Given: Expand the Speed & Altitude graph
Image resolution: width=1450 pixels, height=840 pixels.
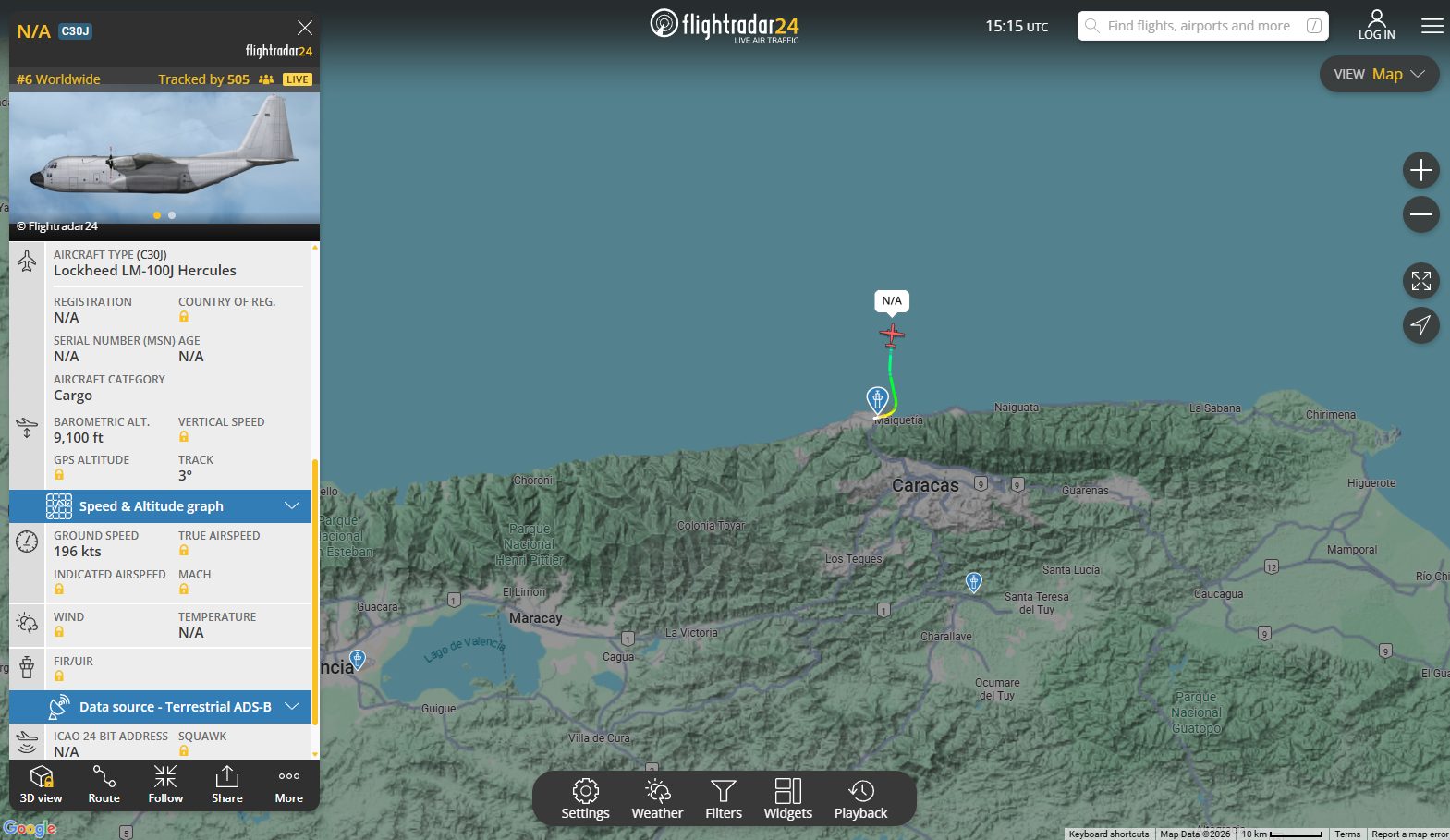Looking at the screenshot, I should (x=160, y=506).
